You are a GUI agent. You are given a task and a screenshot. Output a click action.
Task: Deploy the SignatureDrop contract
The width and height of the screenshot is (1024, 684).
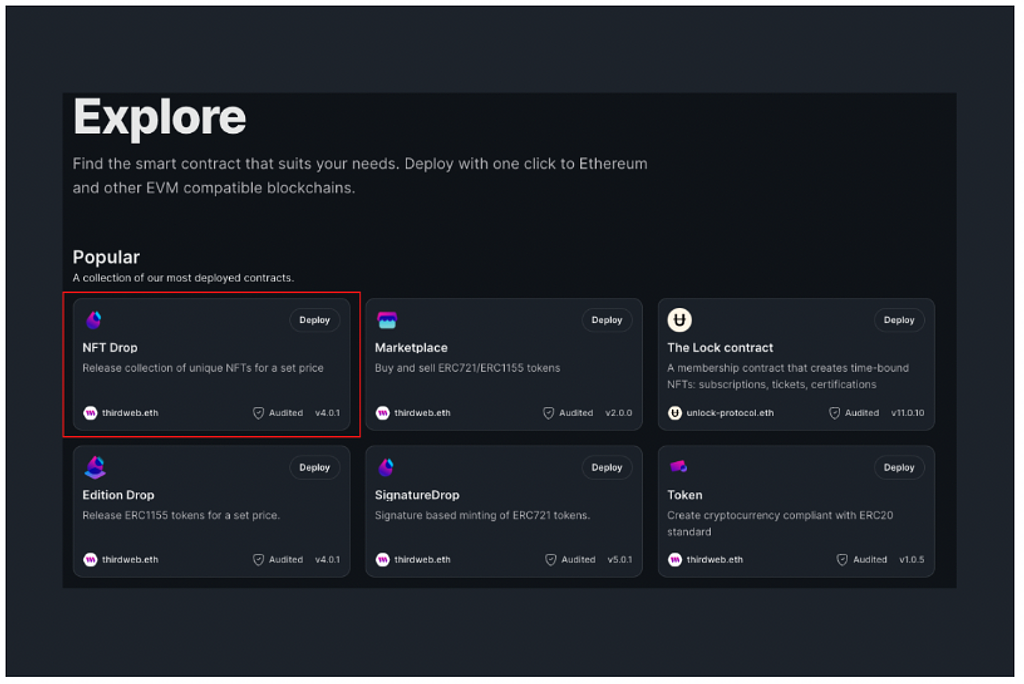point(607,468)
